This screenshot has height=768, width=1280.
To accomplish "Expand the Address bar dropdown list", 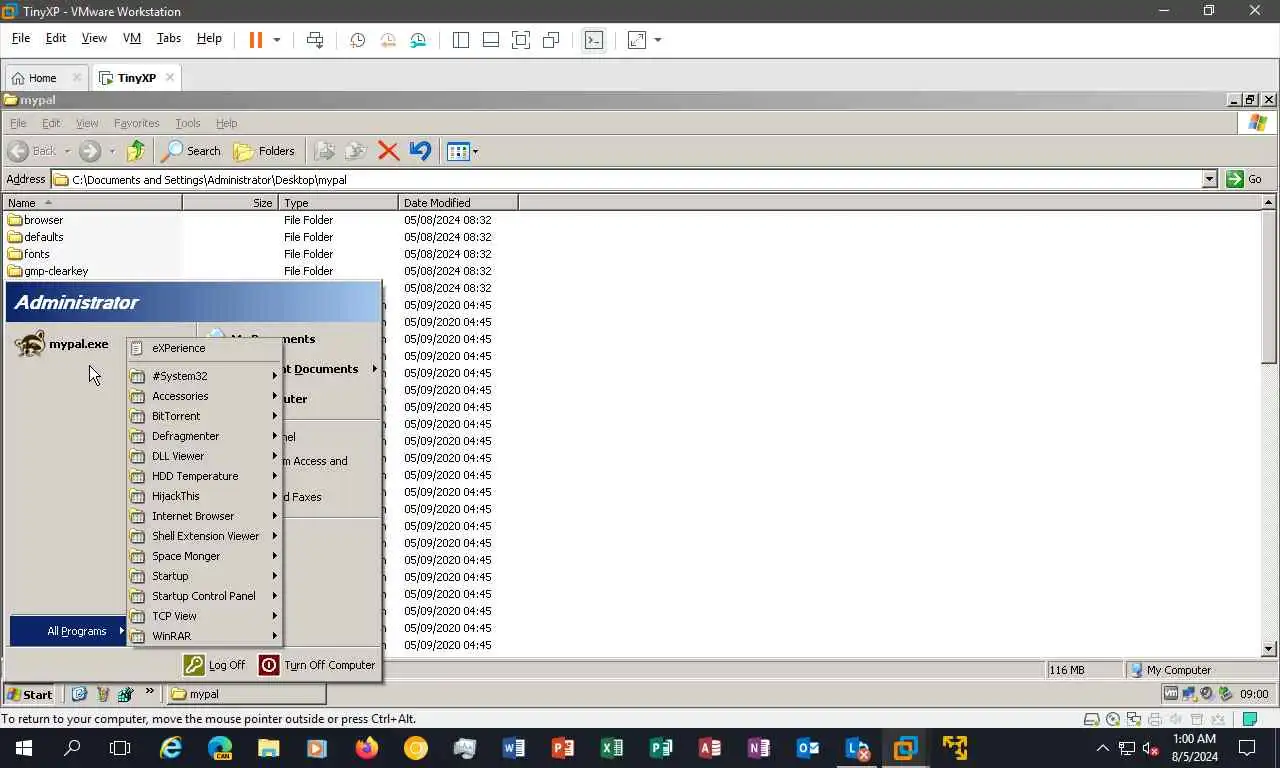I will pyautogui.click(x=1209, y=179).
